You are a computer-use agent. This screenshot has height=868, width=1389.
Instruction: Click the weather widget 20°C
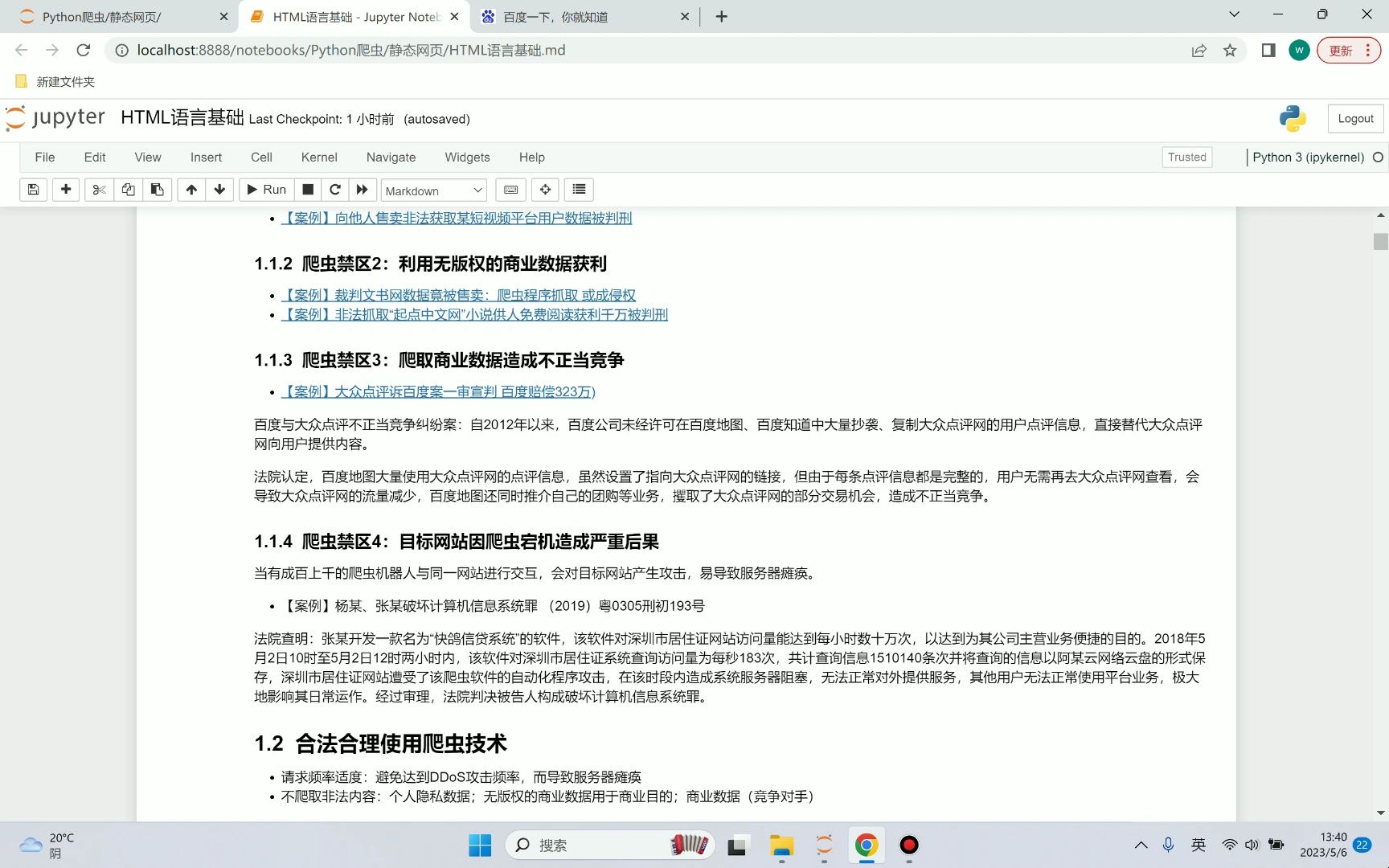point(48,845)
